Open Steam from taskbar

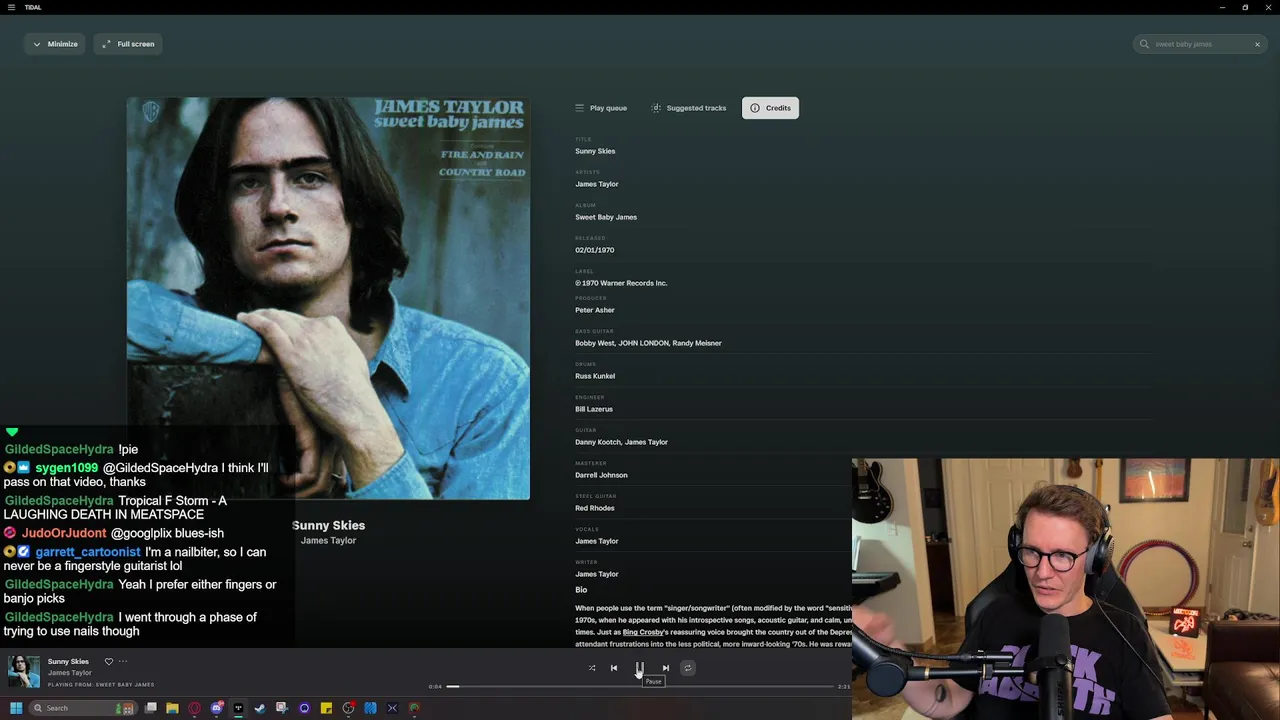click(x=260, y=708)
